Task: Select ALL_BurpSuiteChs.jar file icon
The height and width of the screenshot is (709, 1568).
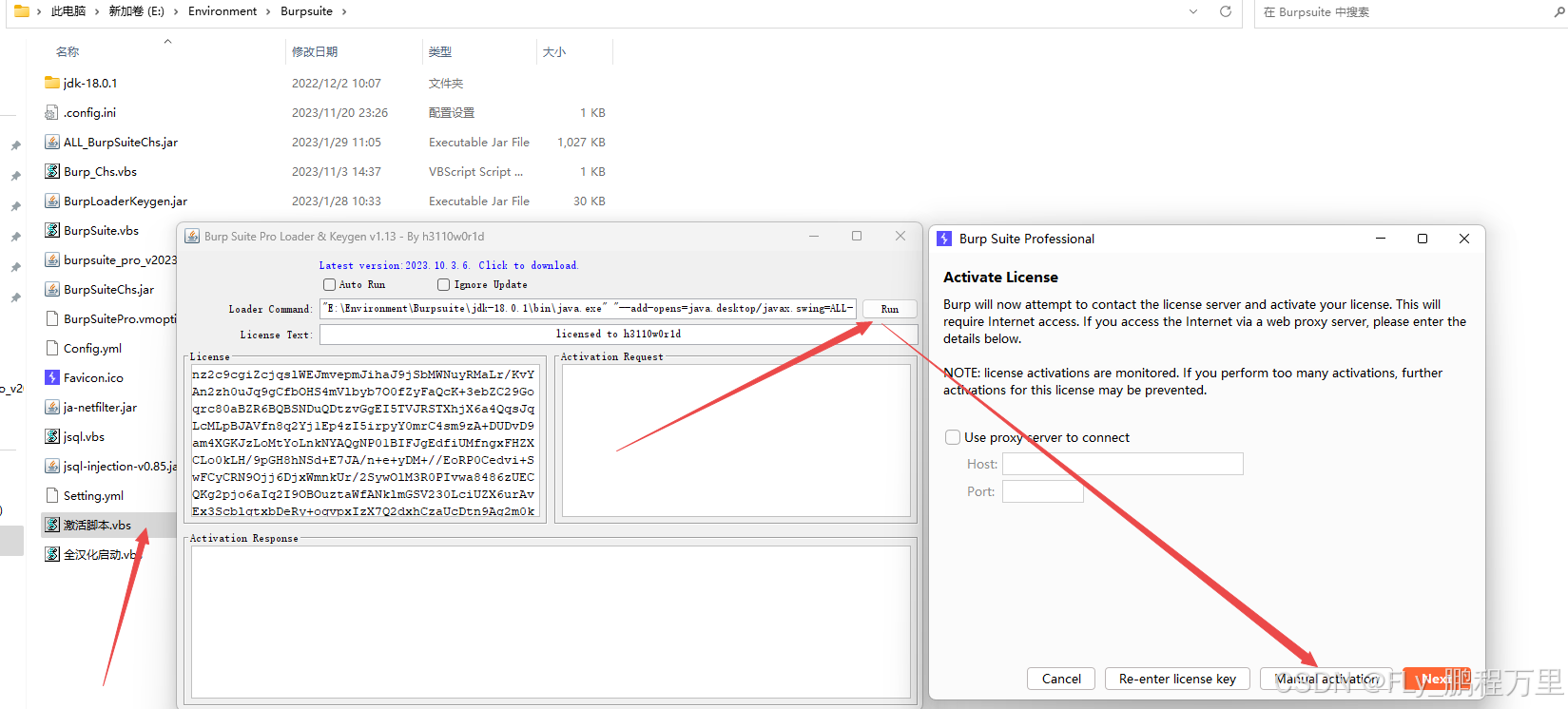Action: [52, 142]
